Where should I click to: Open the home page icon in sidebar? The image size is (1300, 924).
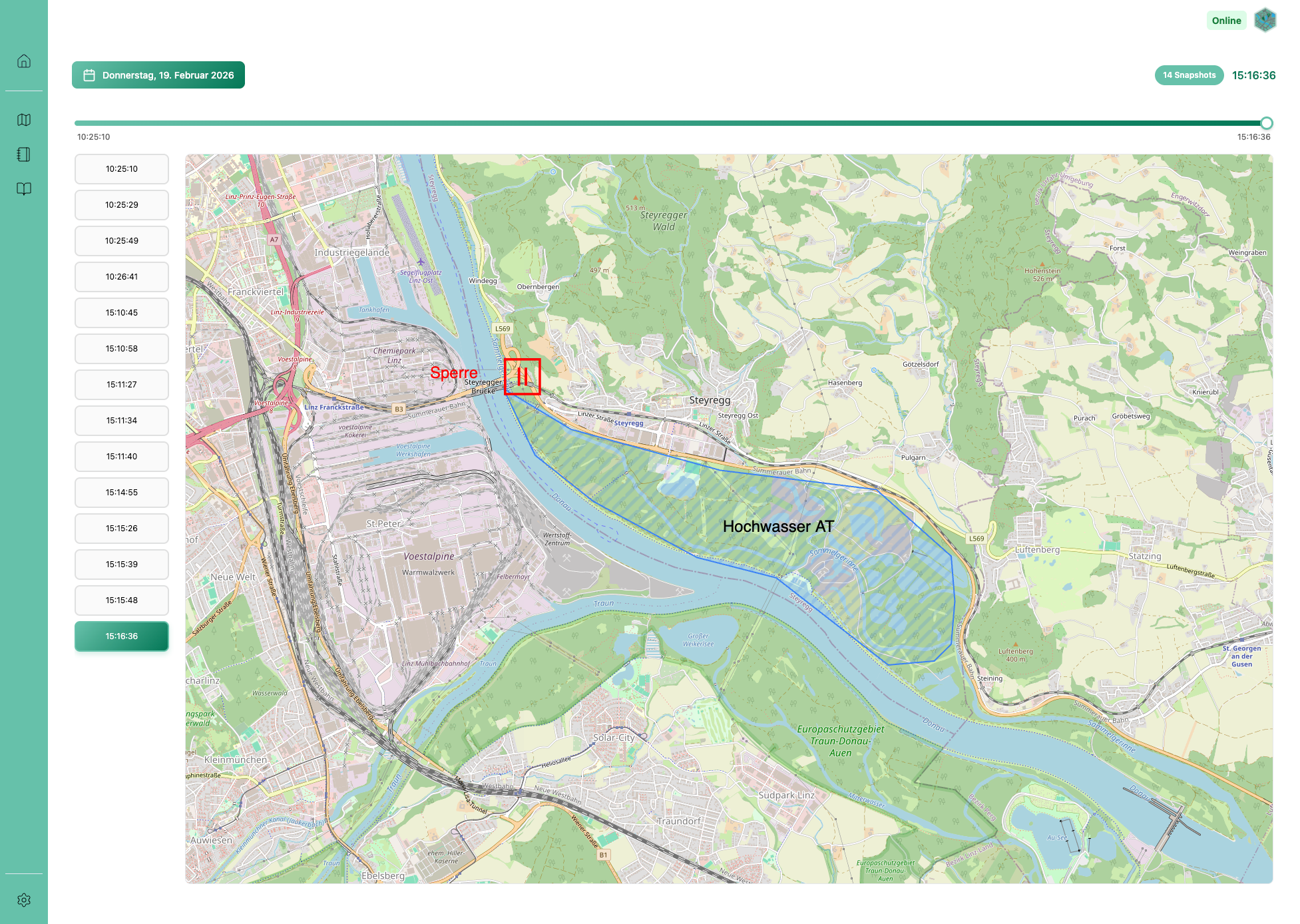point(24,61)
